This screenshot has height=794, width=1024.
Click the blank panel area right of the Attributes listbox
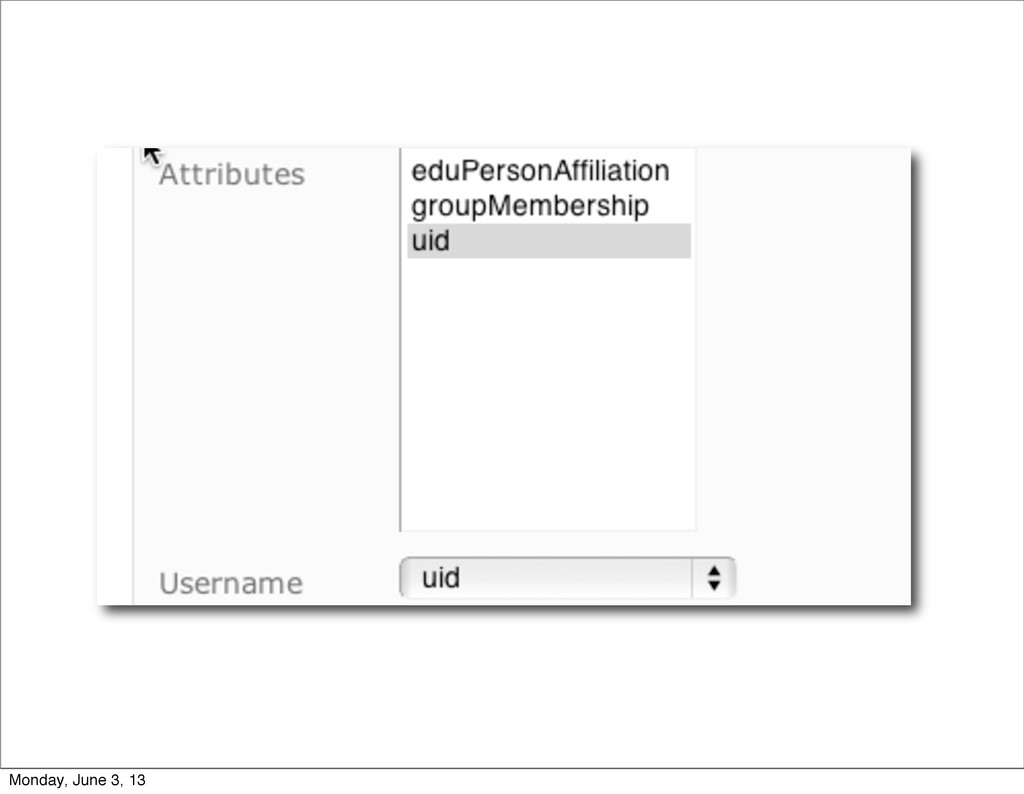(803, 340)
